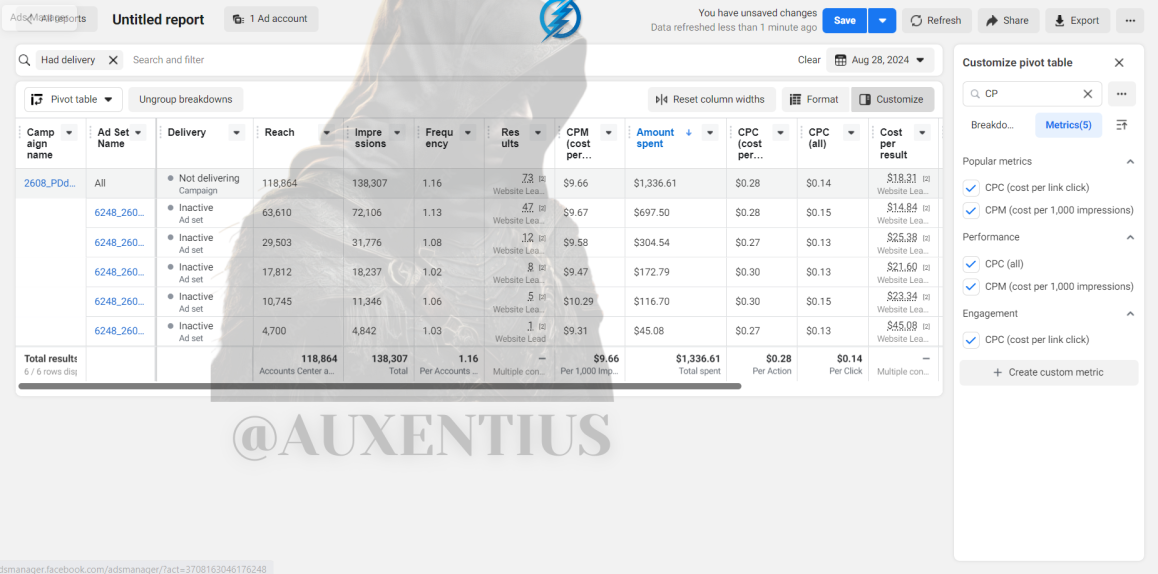Screen dimensions: 1158x574
Task: Uncheck CPC (cost per link click) under Engagement
Action: coord(972,340)
